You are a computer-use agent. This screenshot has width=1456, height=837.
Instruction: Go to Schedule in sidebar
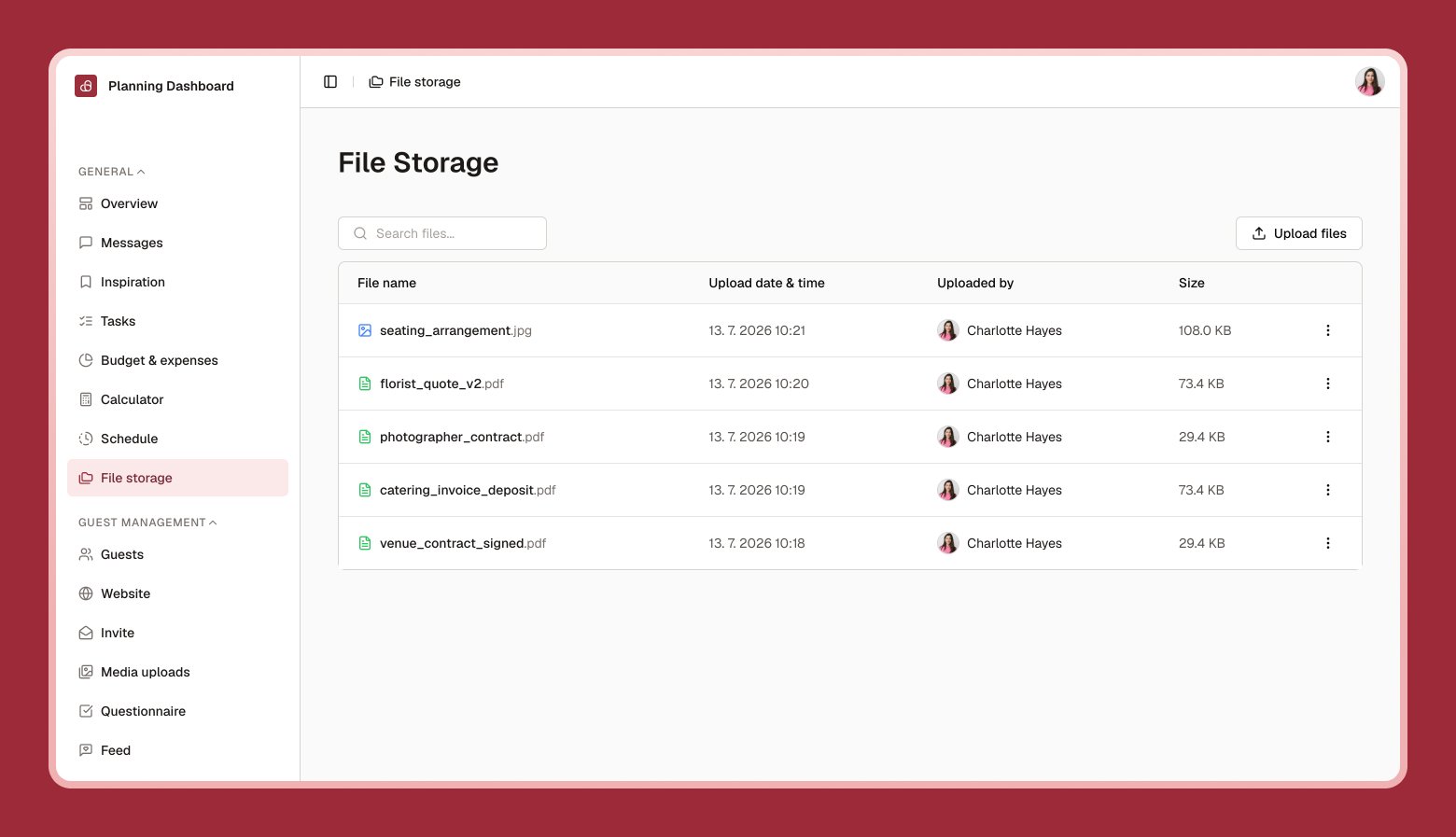[x=177, y=439]
